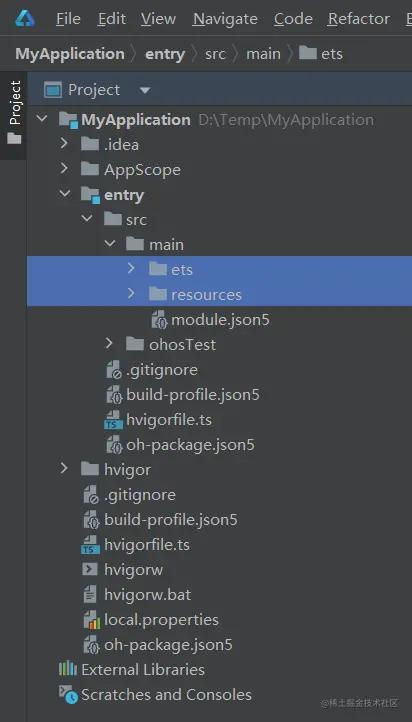This screenshot has width=412, height=722.
Task: Click the ets breadcrumb in navigation bar
Action: pos(321,54)
